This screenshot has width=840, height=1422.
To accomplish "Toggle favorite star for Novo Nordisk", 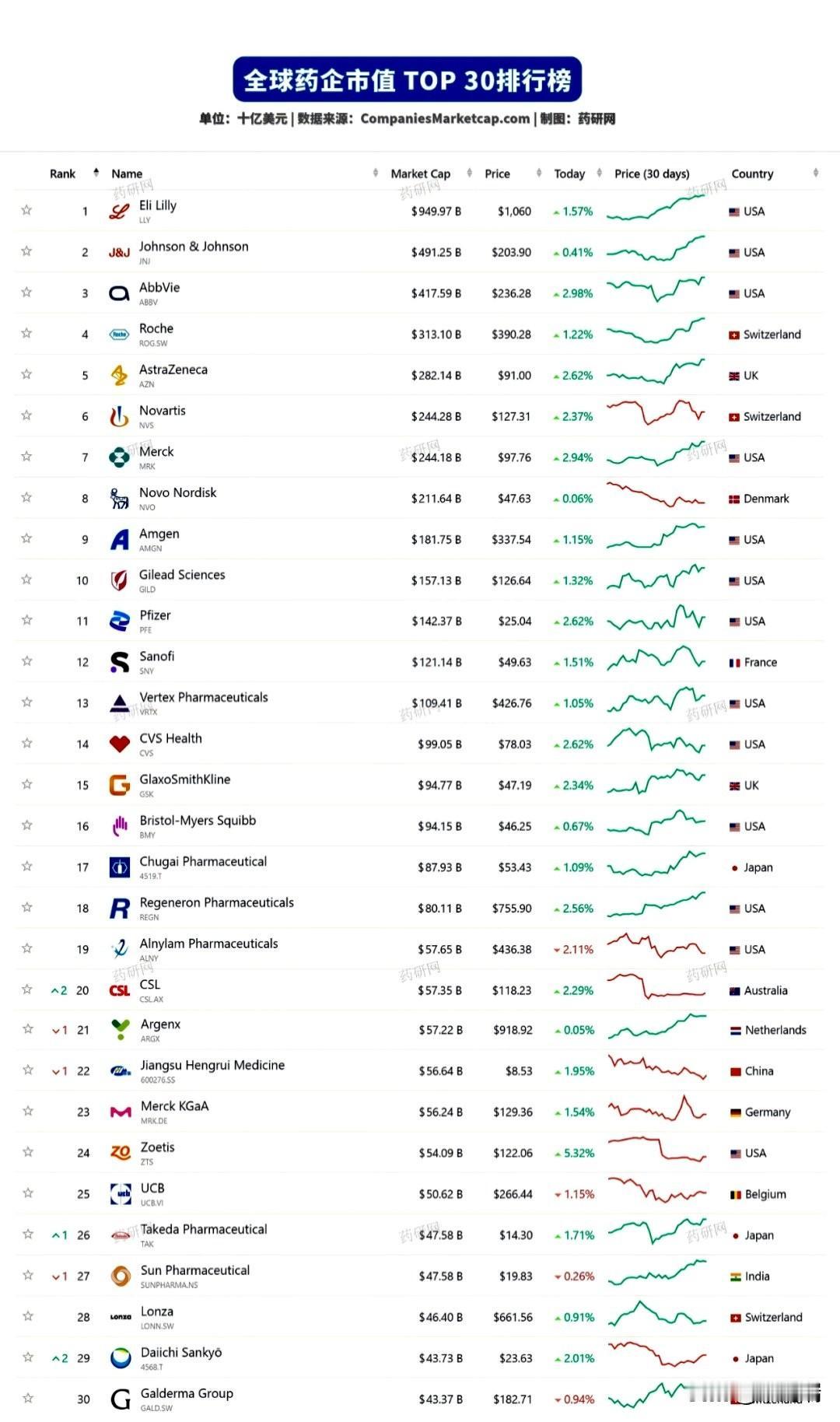I will [26, 497].
